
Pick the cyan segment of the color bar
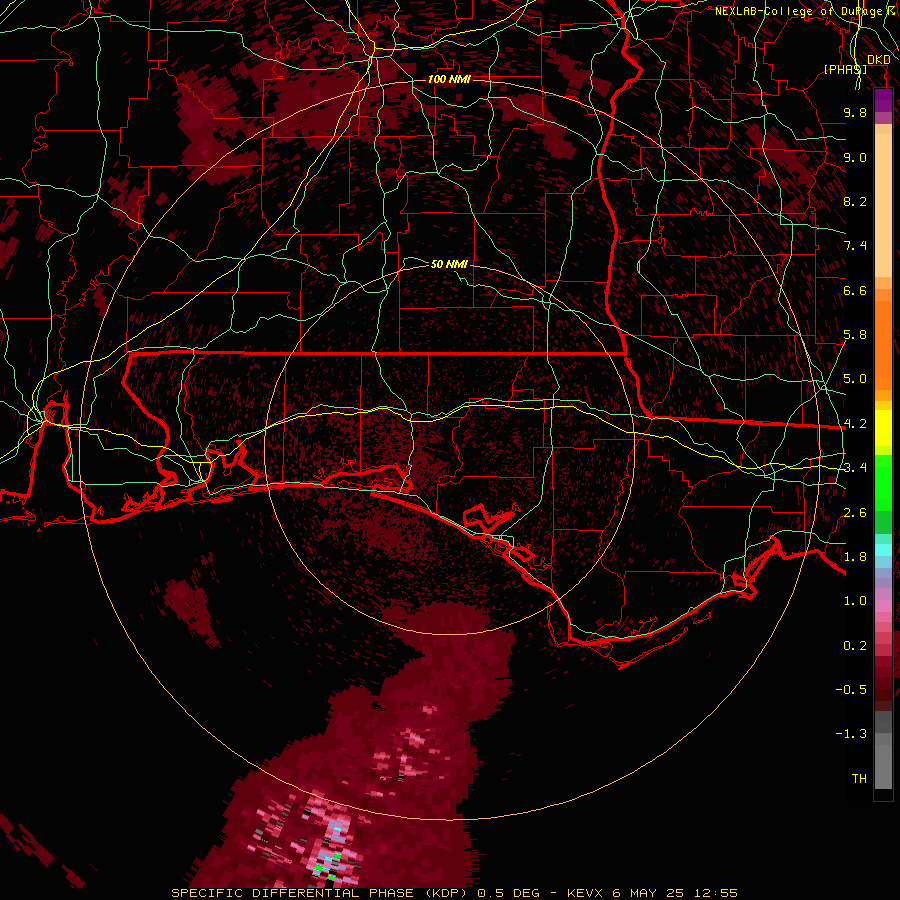883,550
